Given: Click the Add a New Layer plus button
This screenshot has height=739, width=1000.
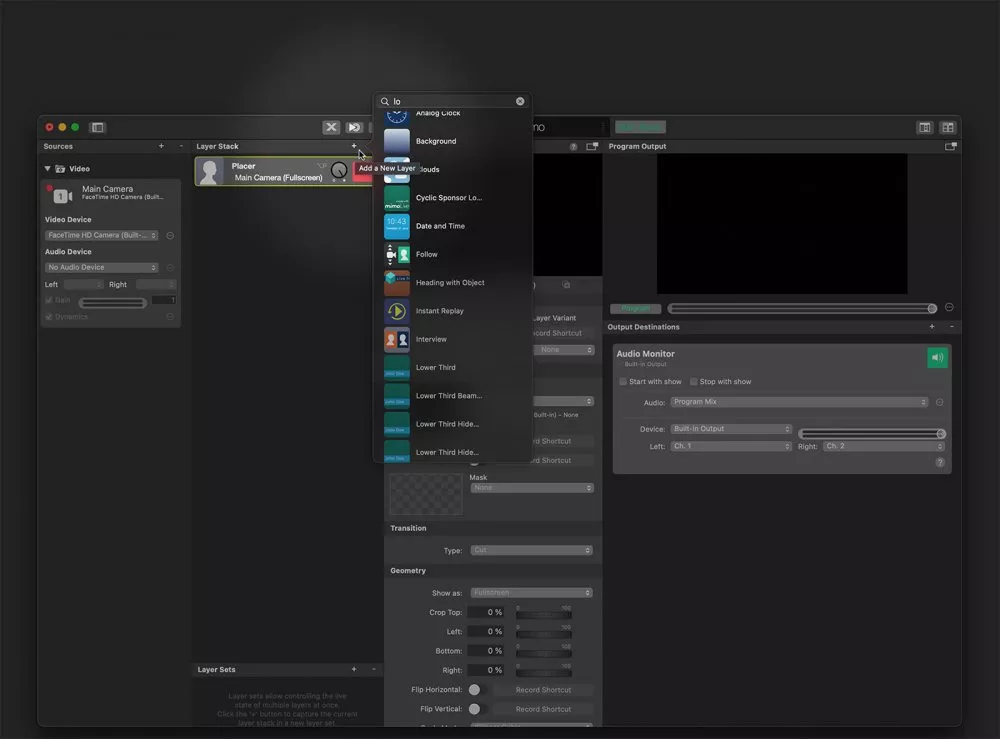Looking at the screenshot, I should 354,146.
